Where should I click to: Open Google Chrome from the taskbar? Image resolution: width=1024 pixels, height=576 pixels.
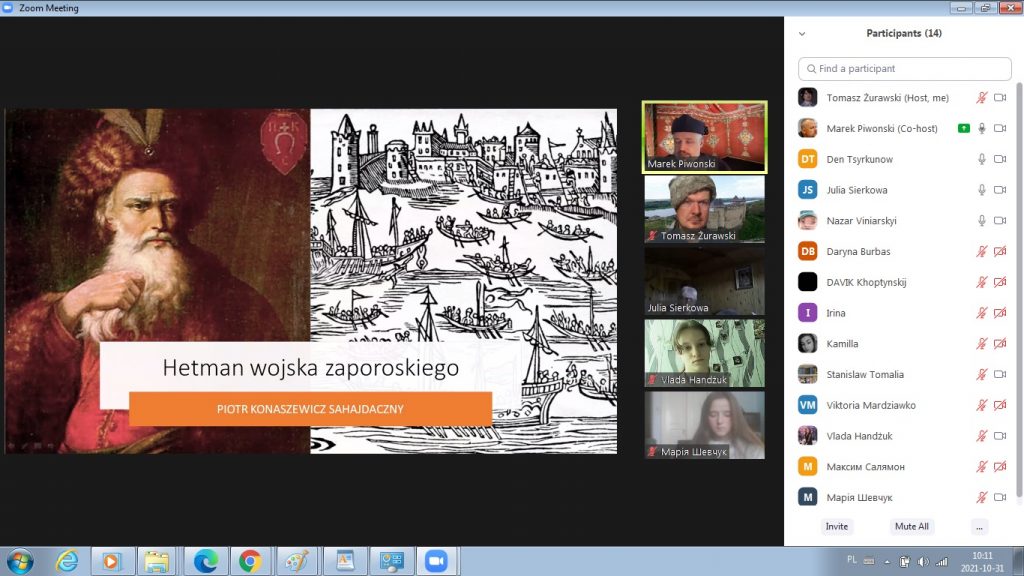click(x=248, y=560)
